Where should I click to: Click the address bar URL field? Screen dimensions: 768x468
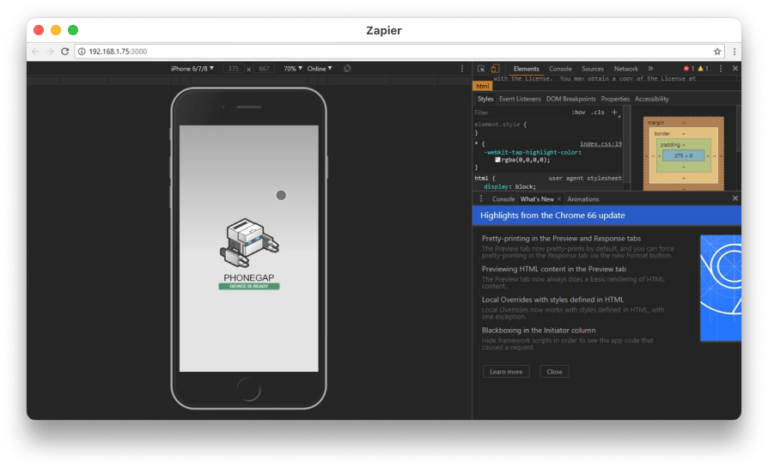click(x=399, y=51)
